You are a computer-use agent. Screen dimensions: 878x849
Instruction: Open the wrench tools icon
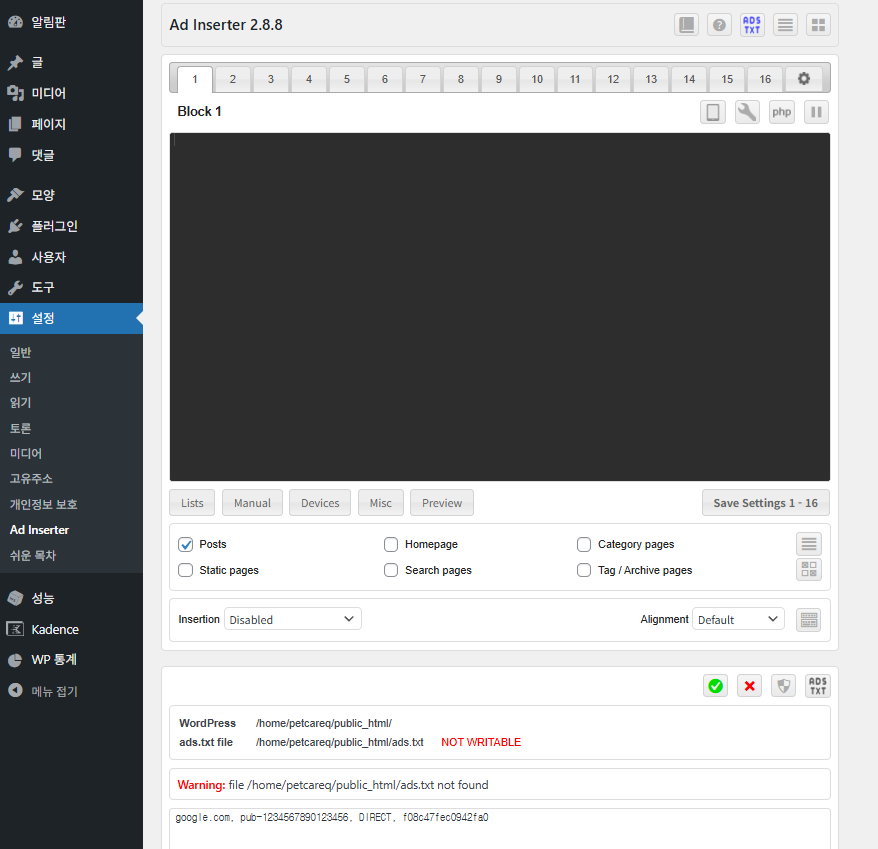click(x=747, y=112)
